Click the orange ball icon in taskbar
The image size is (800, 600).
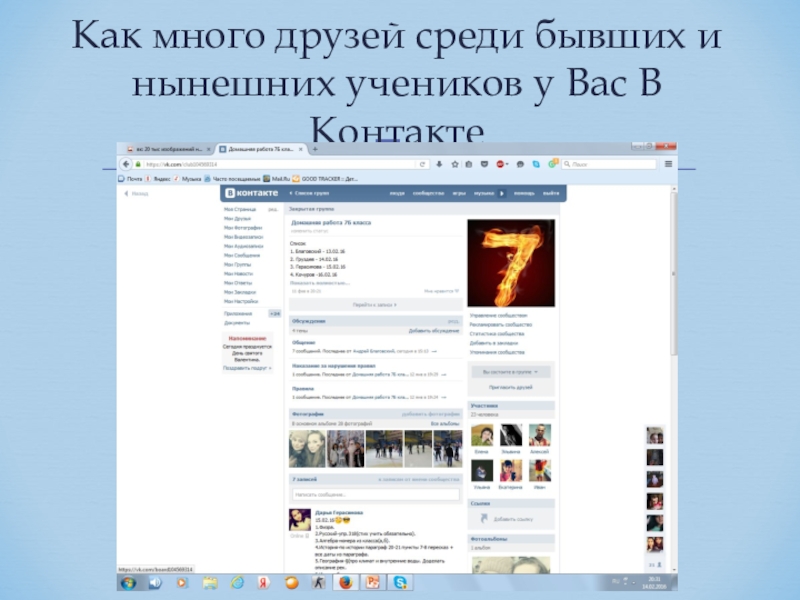pos(291,583)
